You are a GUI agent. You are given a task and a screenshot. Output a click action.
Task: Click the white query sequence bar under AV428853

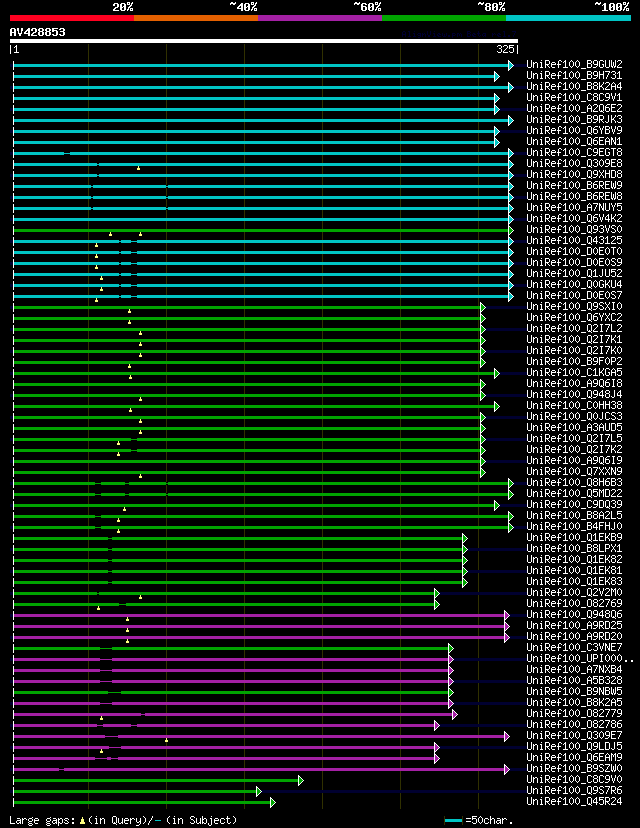tap(263, 41)
